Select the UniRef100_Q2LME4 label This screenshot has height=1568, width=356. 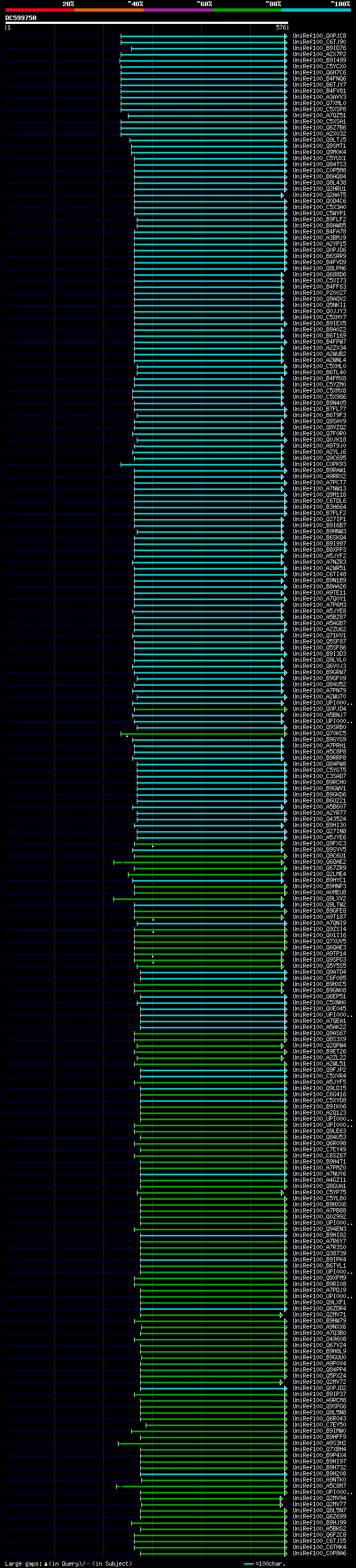point(319,874)
